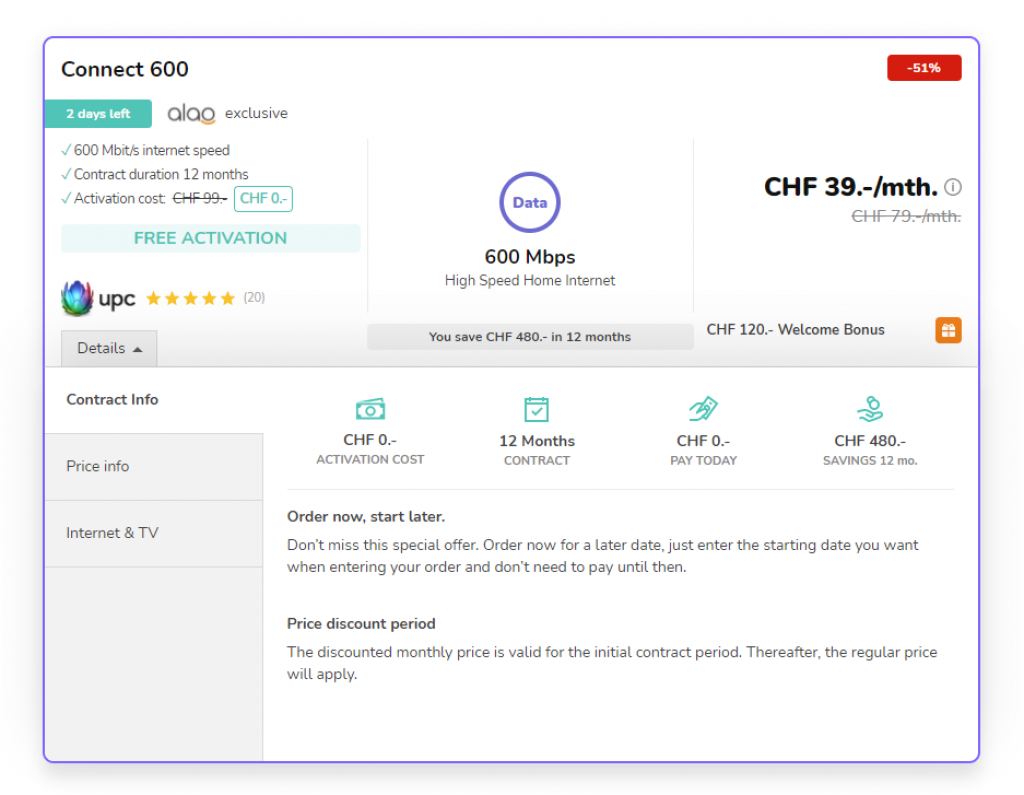The width and height of the screenshot is (1024, 795).
Task: Click the red -51% discount badge
Action: pos(923,68)
